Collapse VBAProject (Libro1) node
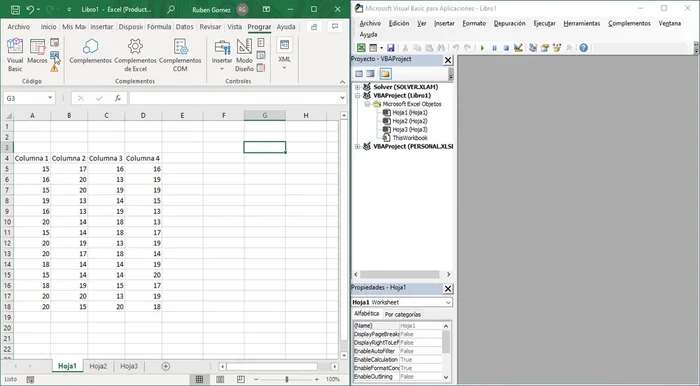Viewport: 700px width, 386px height. (358, 95)
